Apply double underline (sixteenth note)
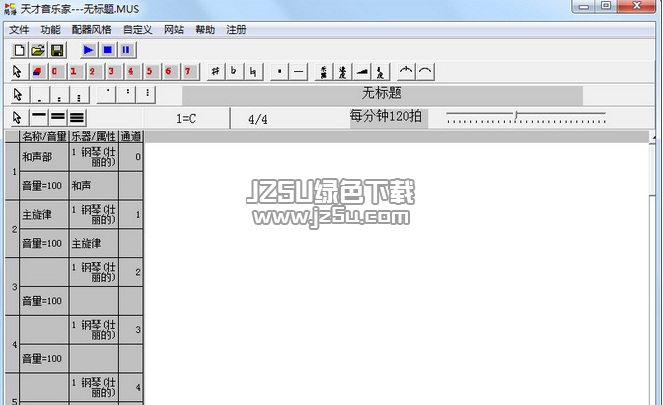The image size is (663, 405). pyautogui.click(x=58, y=118)
